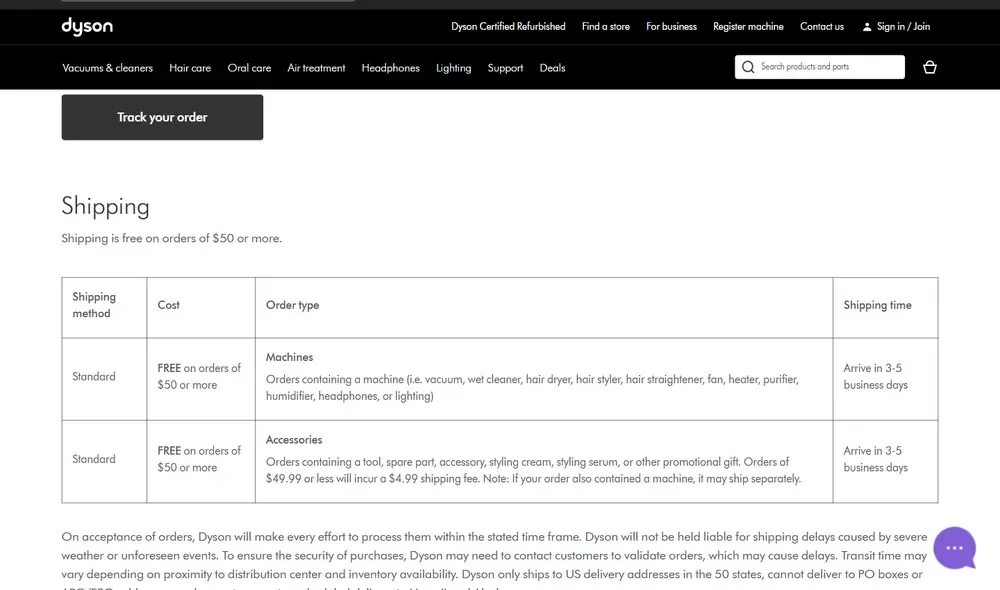Open the shopping basket icon
Image resolution: width=1000 pixels, height=590 pixels.
(x=930, y=67)
